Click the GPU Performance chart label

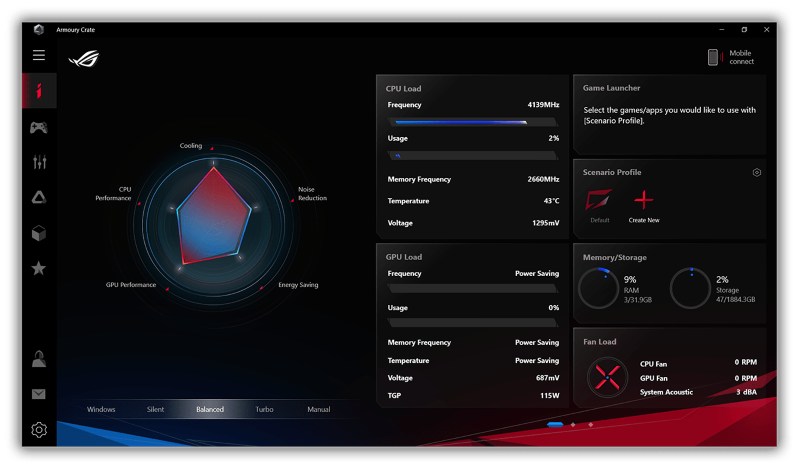click(131, 285)
